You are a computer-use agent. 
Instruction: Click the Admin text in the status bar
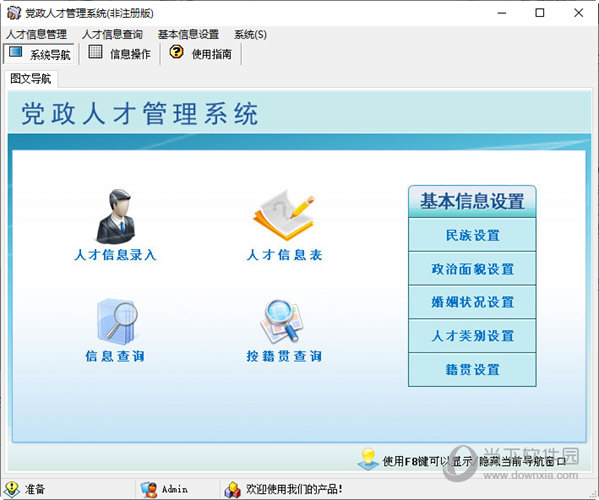175,489
